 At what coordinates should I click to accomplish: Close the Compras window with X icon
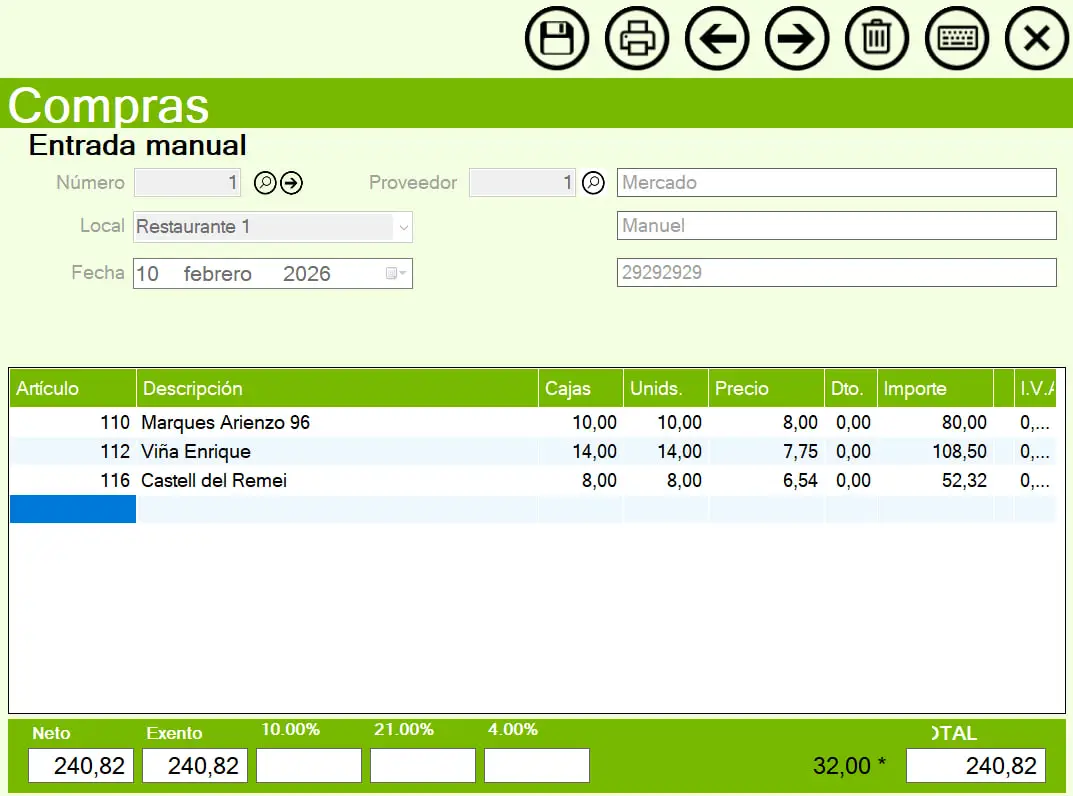1037,39
